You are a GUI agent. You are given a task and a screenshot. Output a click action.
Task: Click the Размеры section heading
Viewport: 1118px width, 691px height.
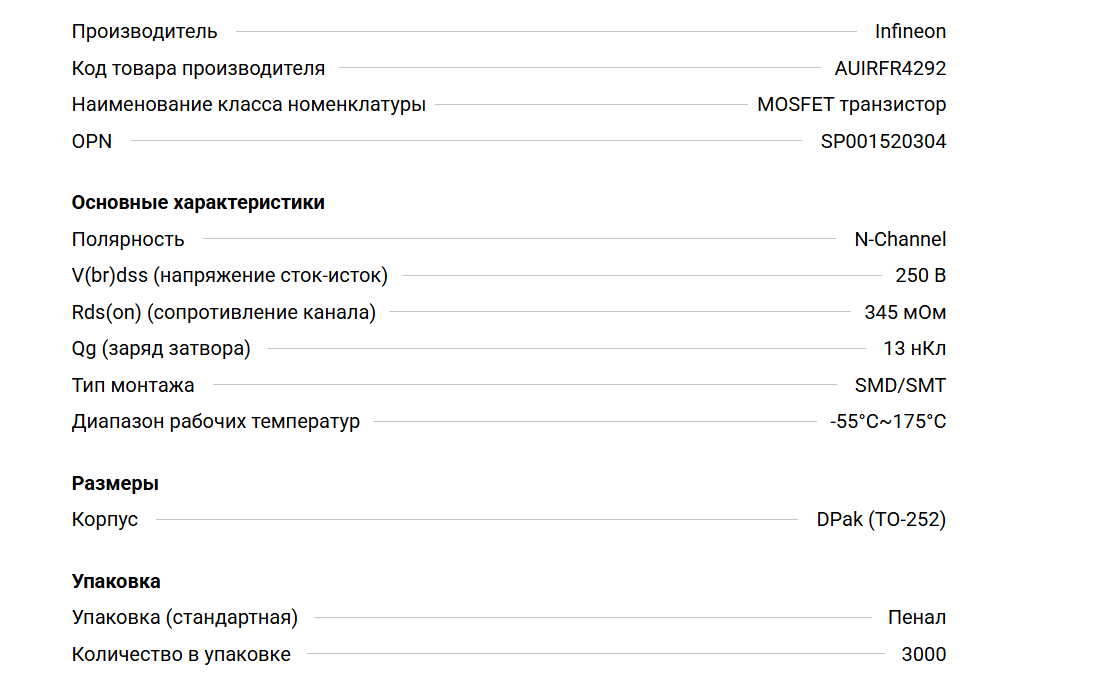click(115, 484)
